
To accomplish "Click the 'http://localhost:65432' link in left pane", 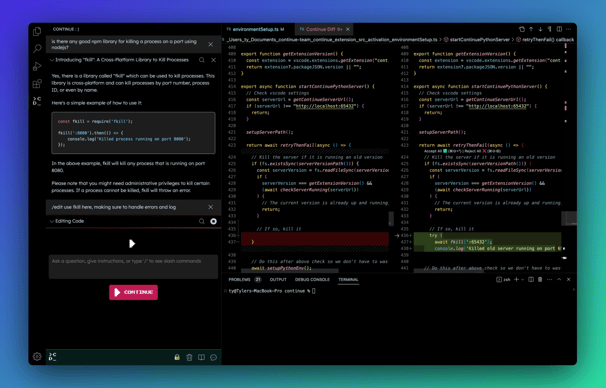I will [325, 106].
